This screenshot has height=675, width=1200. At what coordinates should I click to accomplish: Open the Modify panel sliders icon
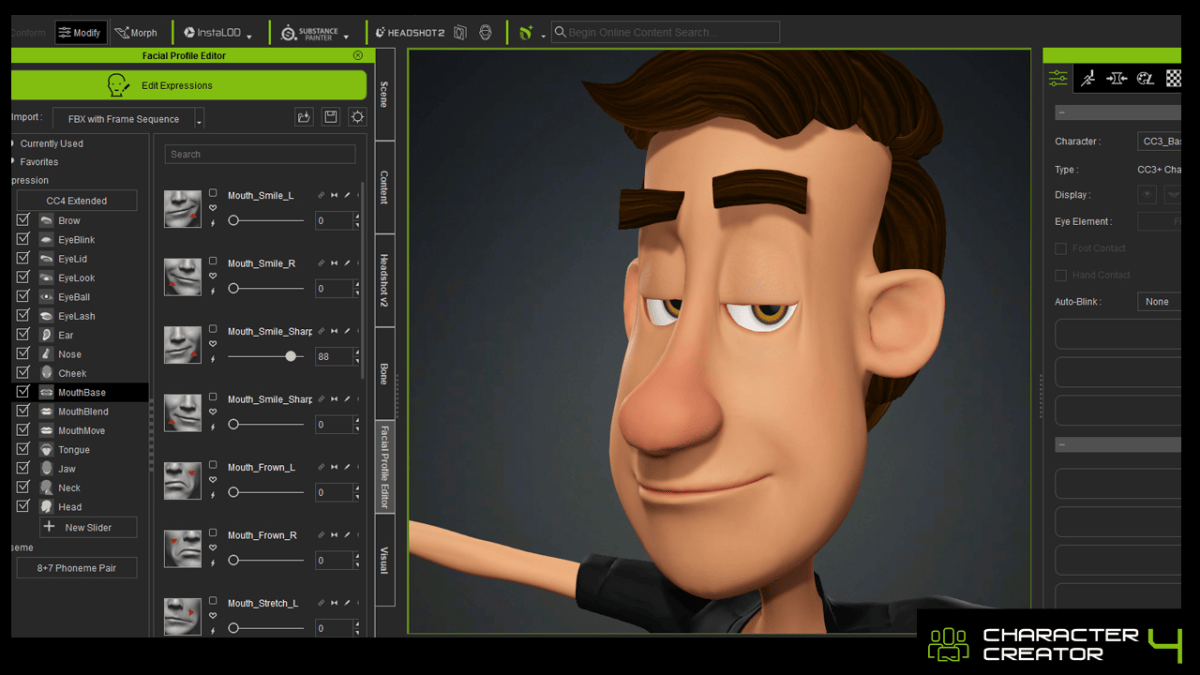pyautogui.click(x=1058, y=78)
